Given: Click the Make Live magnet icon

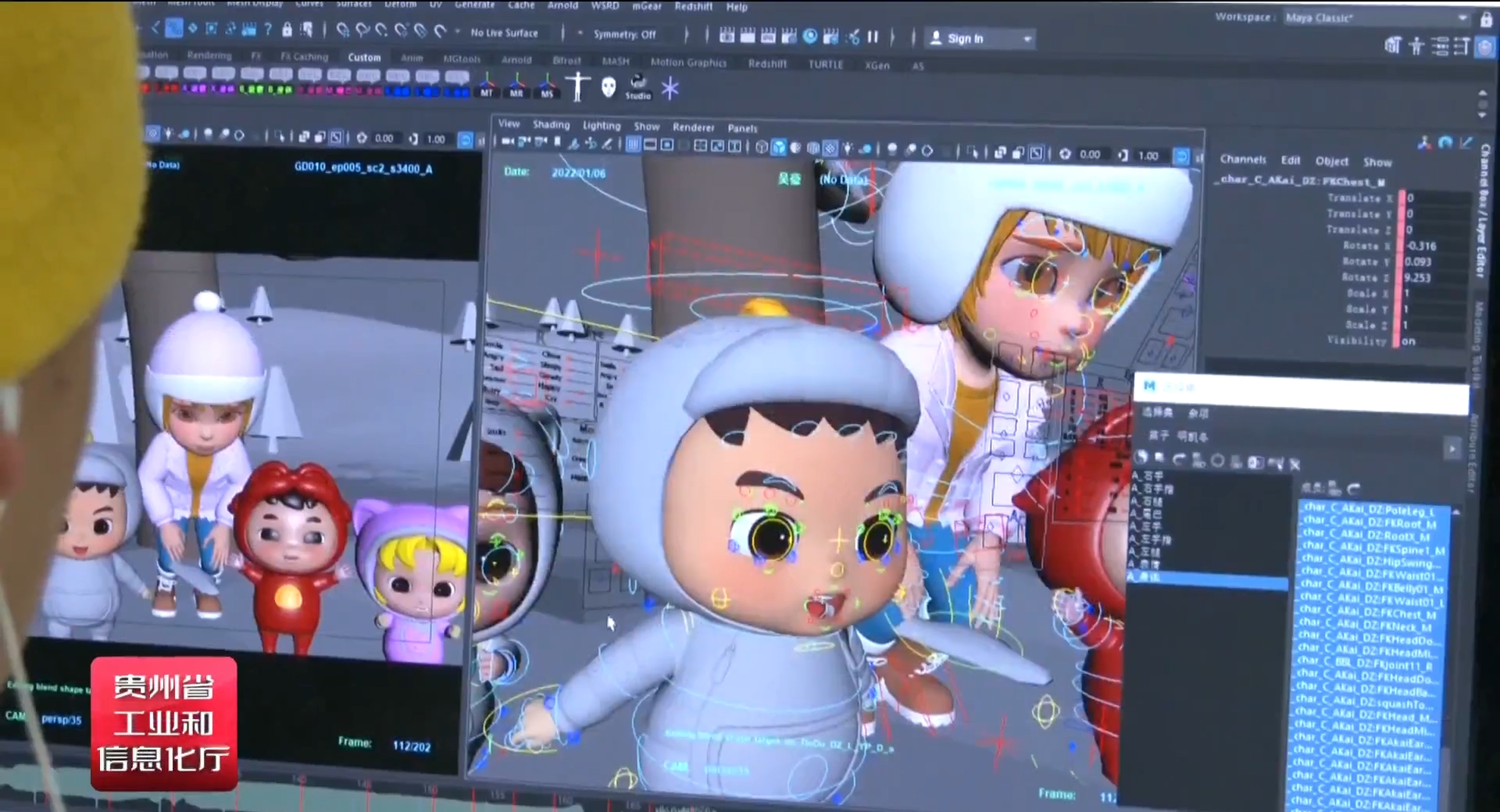Looking at the screenshot, I should tap(440, 31).
